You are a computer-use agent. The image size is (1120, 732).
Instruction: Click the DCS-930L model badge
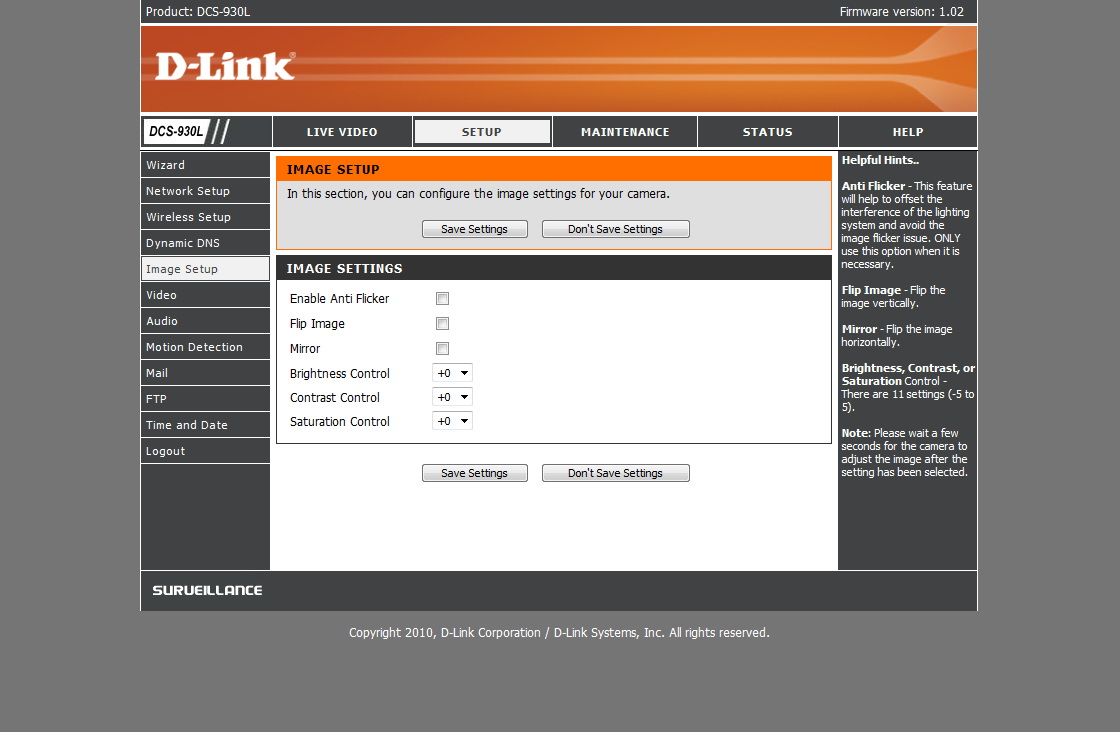click(x=176, y=131)
